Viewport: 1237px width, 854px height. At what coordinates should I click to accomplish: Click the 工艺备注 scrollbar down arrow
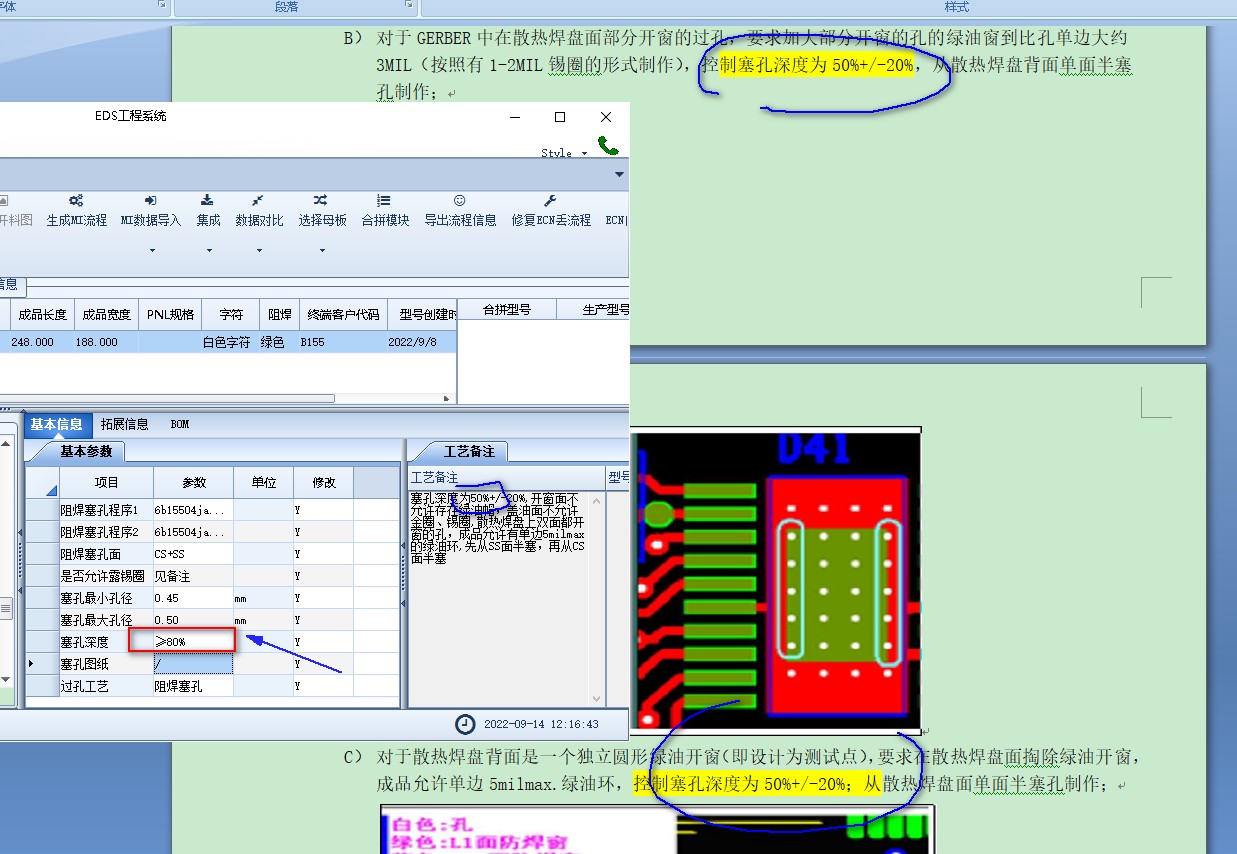pyautogui.click(x=597, y=699)
